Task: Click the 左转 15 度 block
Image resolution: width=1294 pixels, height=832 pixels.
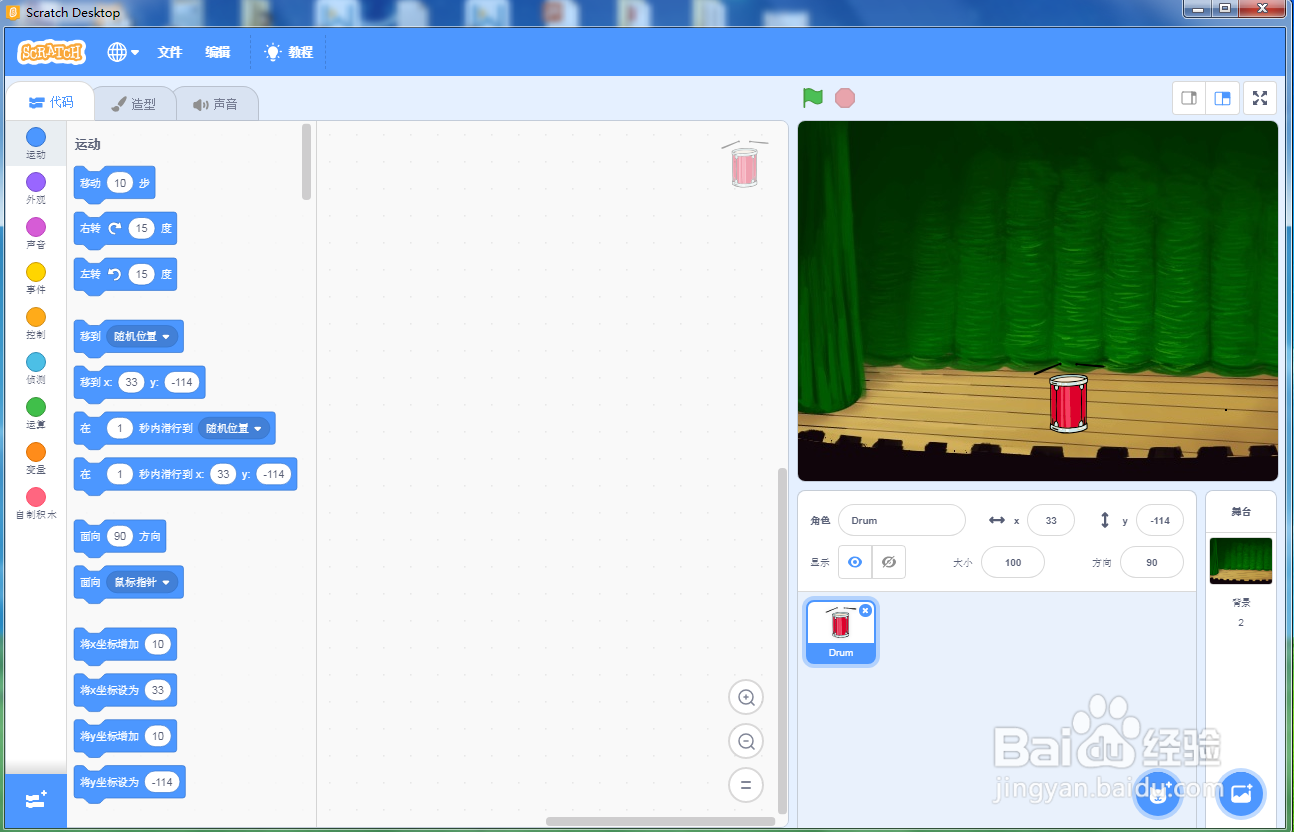Action: 125,275
